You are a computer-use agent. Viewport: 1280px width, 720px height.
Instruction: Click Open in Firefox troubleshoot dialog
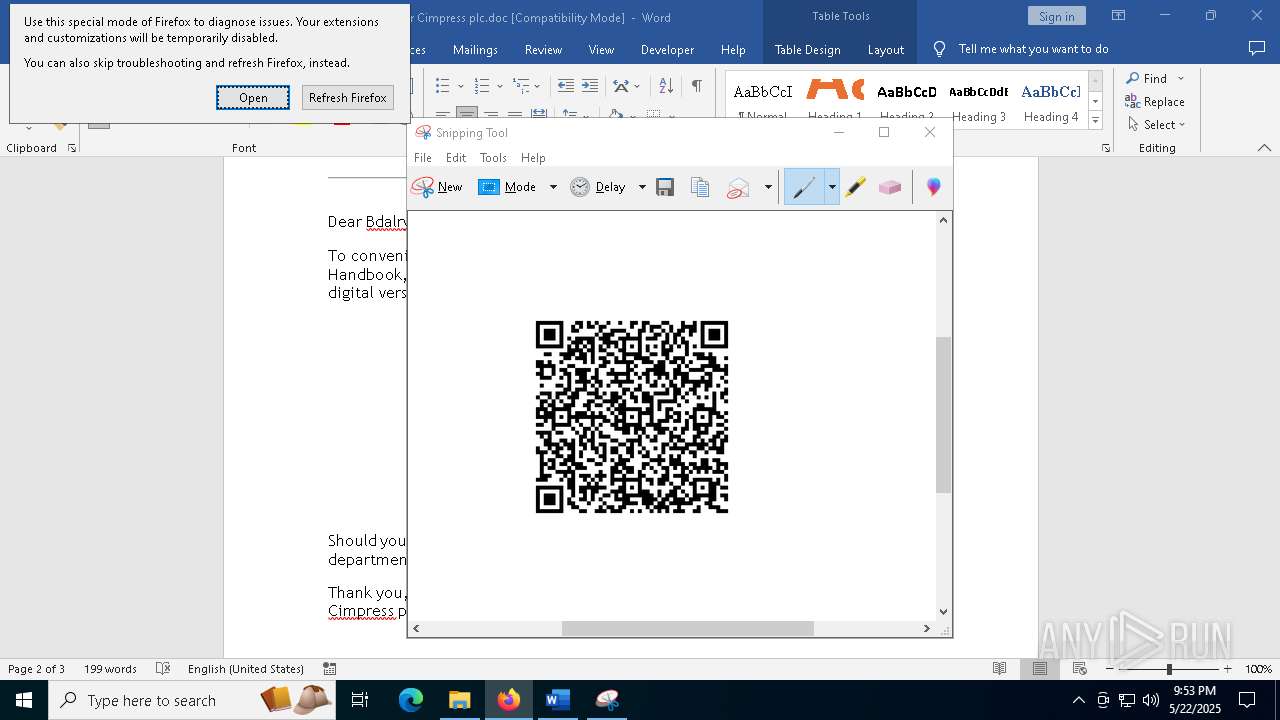253,97
